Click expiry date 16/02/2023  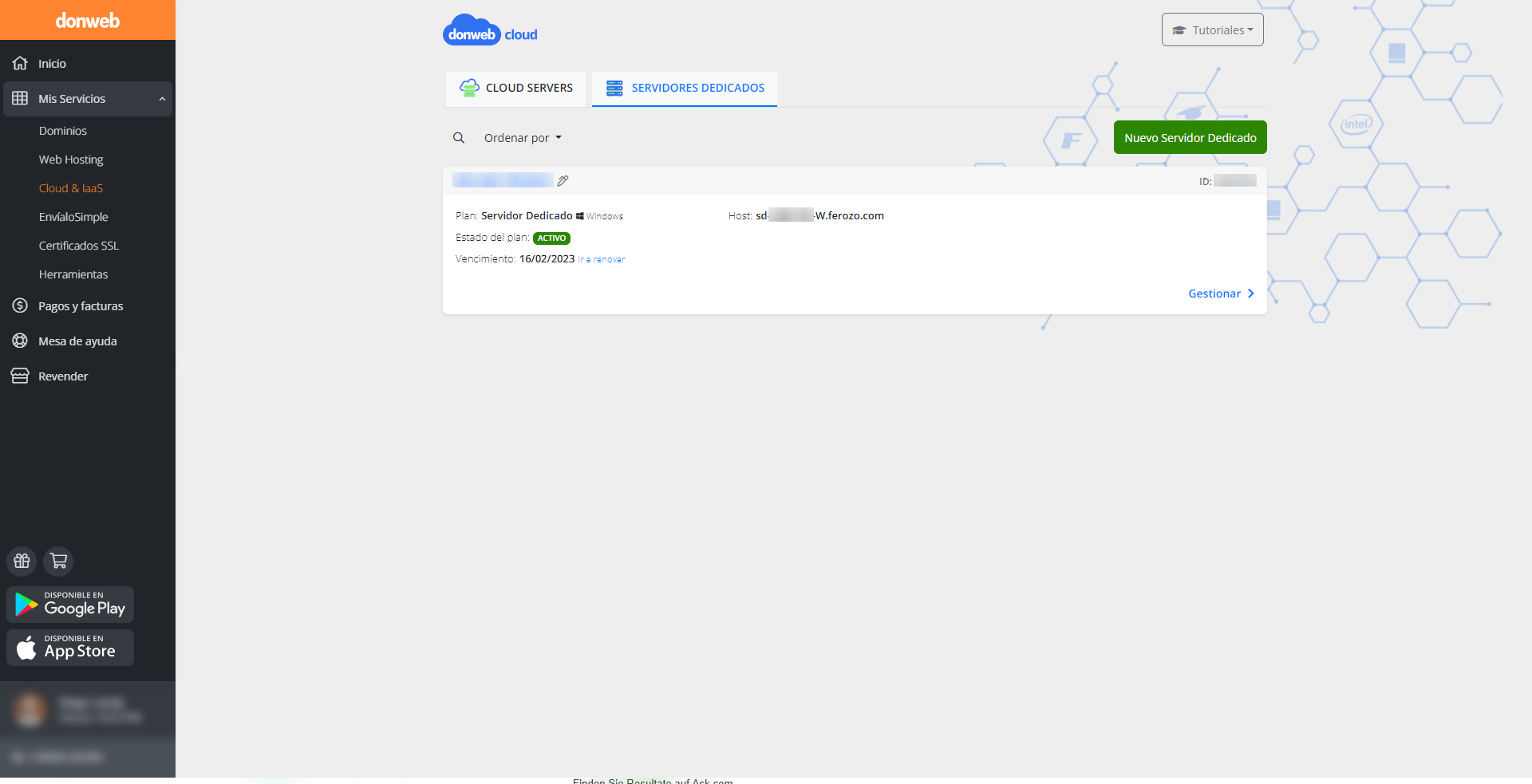547,258
